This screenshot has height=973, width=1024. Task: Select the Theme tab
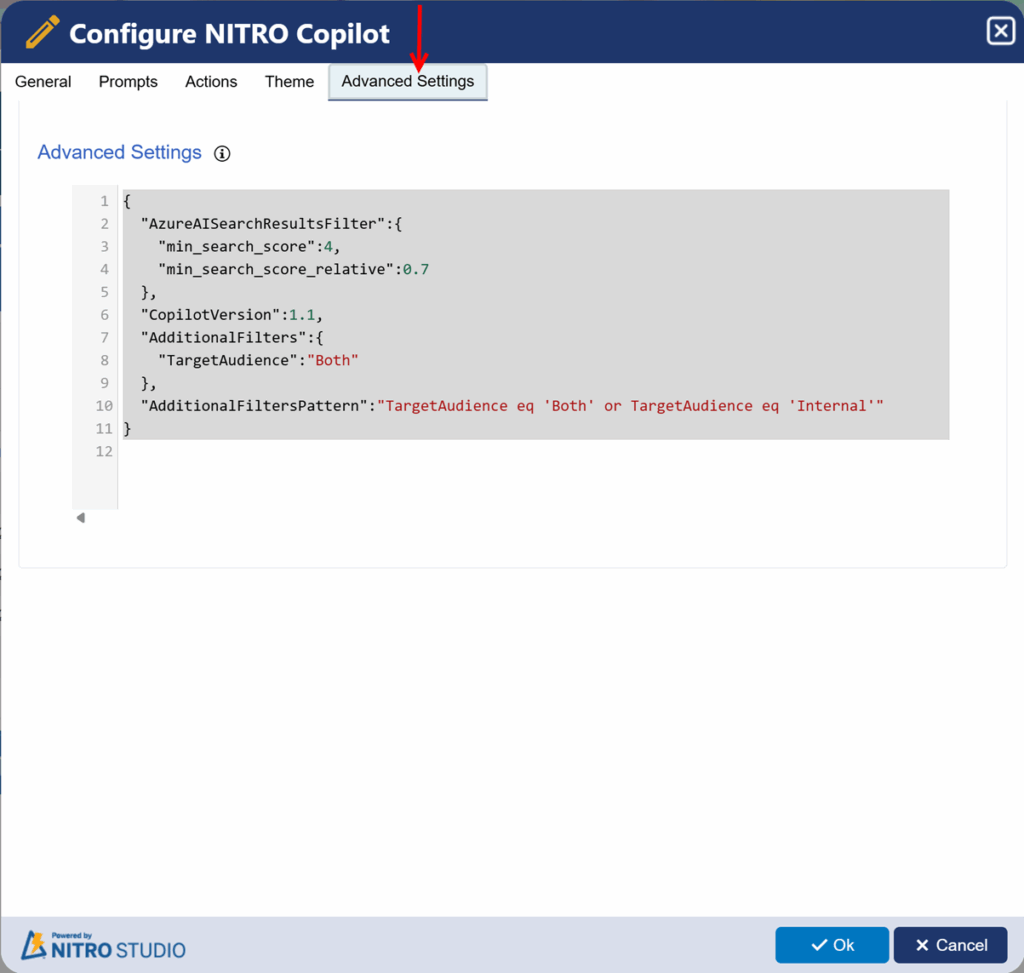click(x=289, y=82)
